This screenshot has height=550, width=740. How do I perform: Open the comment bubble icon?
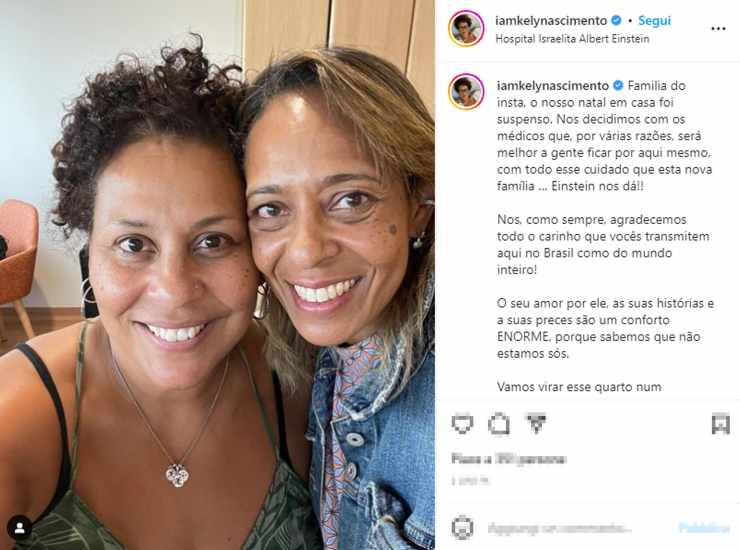[499, 423]
